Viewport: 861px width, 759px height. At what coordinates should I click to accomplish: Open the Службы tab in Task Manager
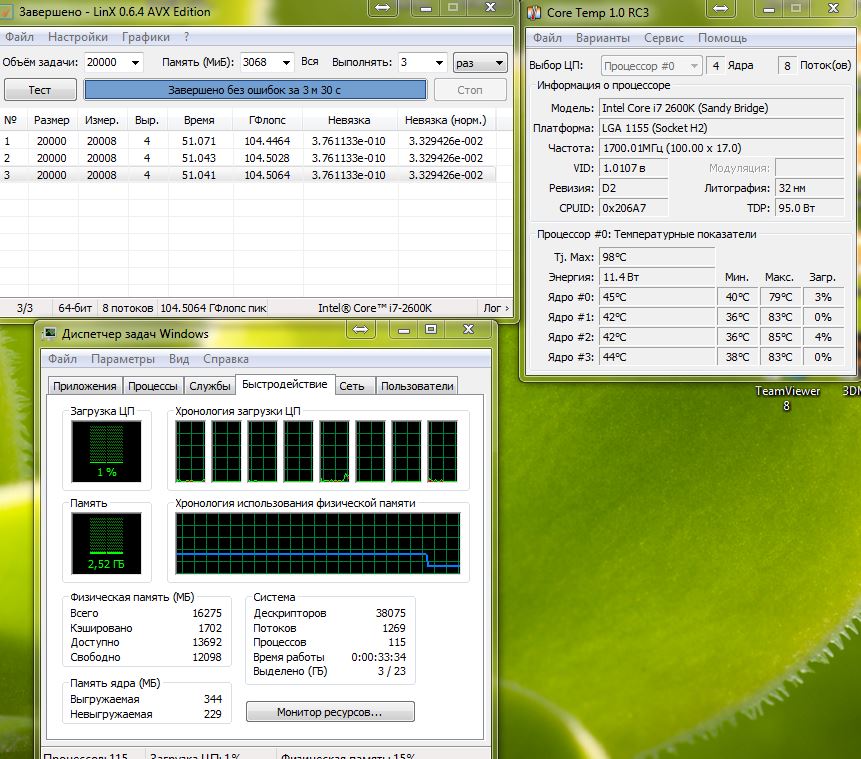[x=210, y=386]
